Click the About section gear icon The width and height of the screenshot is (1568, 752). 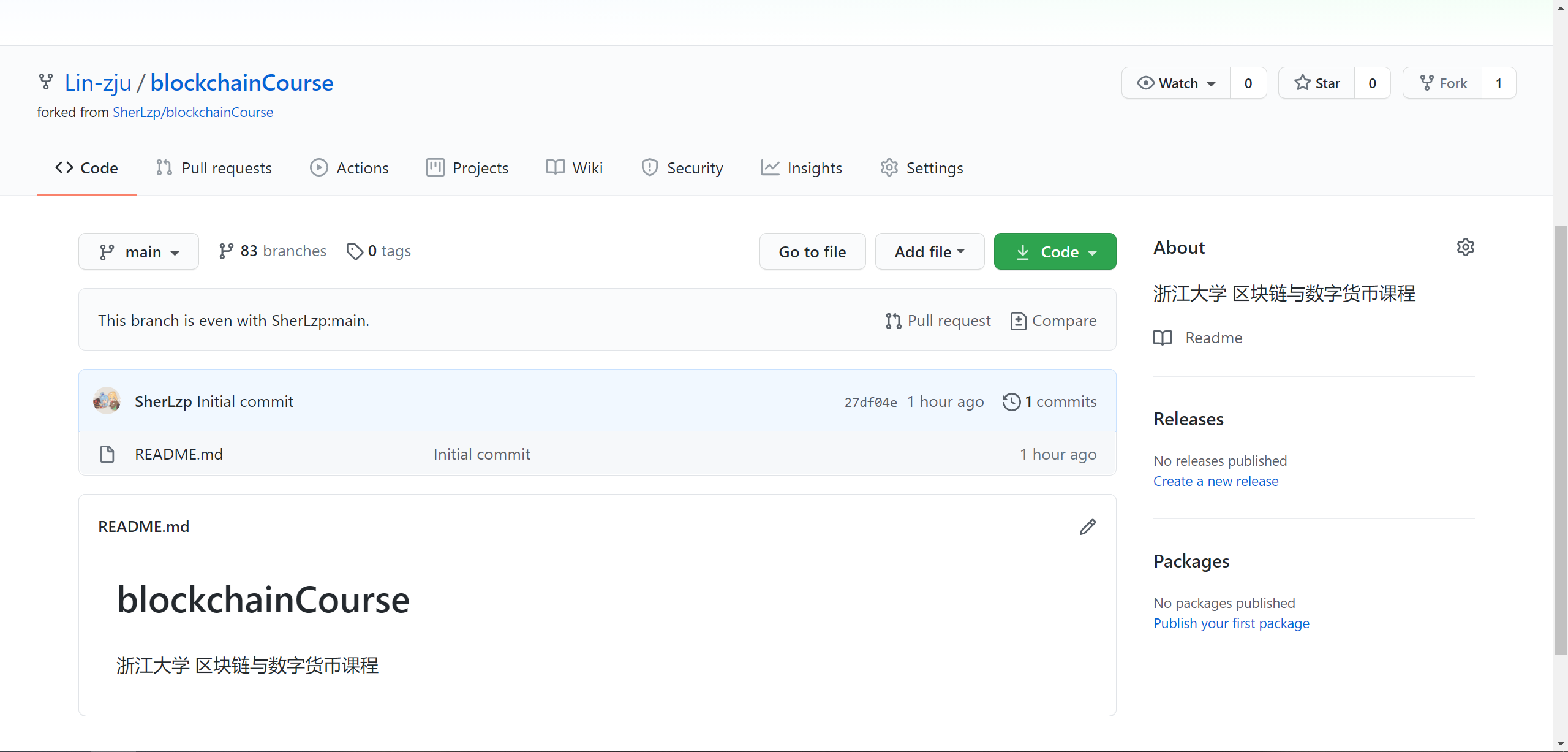tap(1465, 247)
